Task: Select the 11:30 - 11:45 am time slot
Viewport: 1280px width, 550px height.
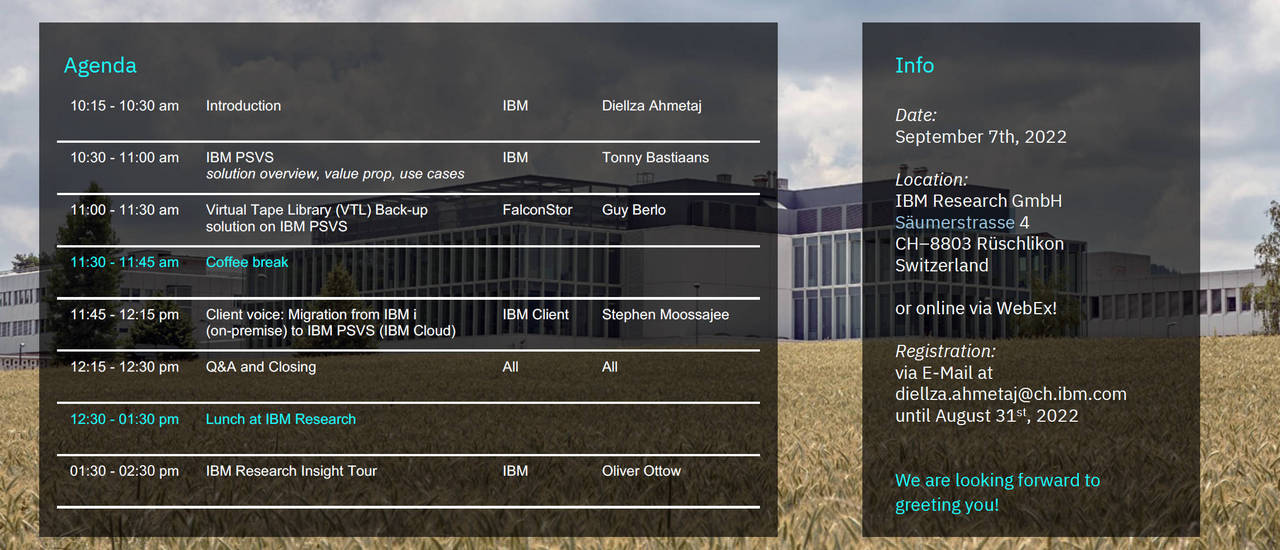Action: pyautogui.click(x=124, y=262)
